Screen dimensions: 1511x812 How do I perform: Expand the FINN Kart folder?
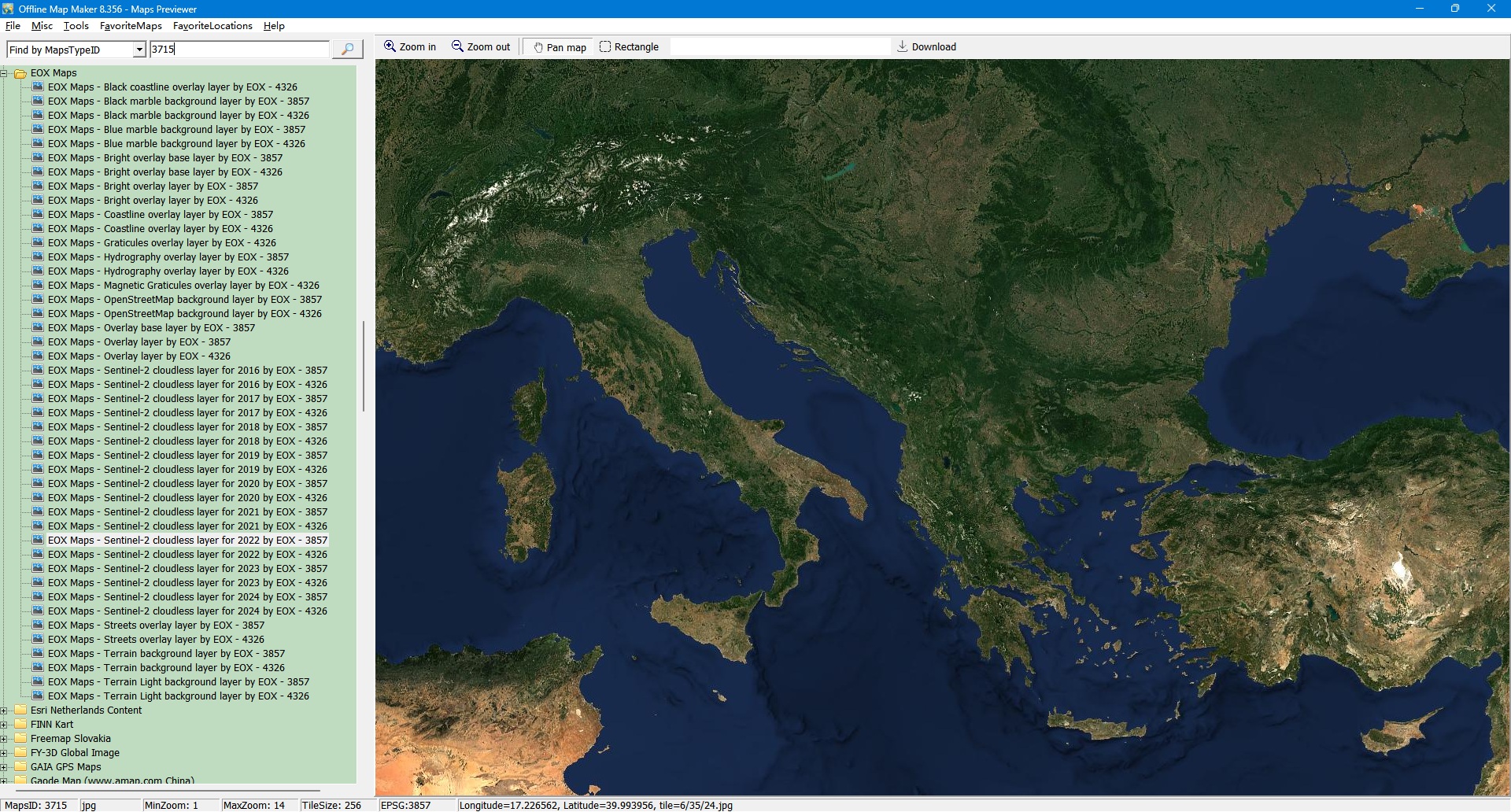(4, 725)
